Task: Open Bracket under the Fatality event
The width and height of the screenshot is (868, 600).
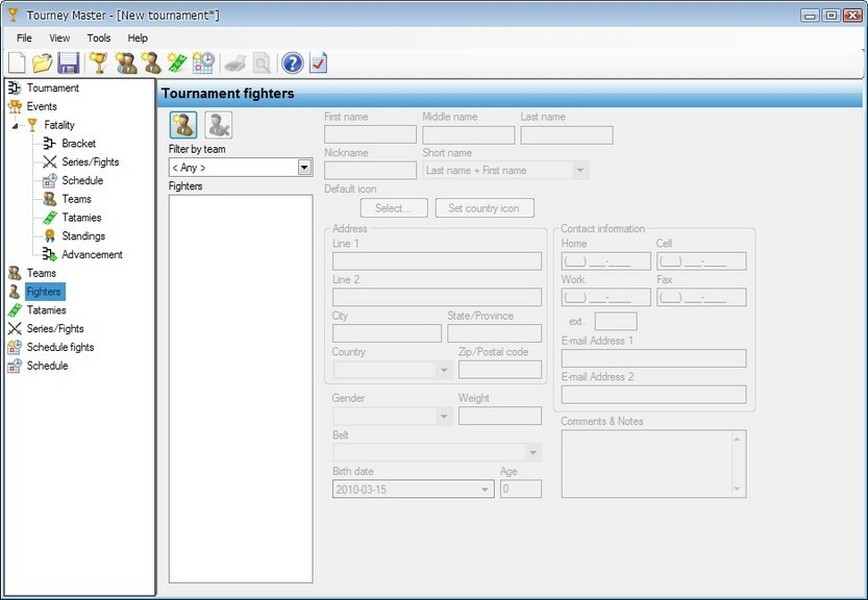Action: point(79,143)
